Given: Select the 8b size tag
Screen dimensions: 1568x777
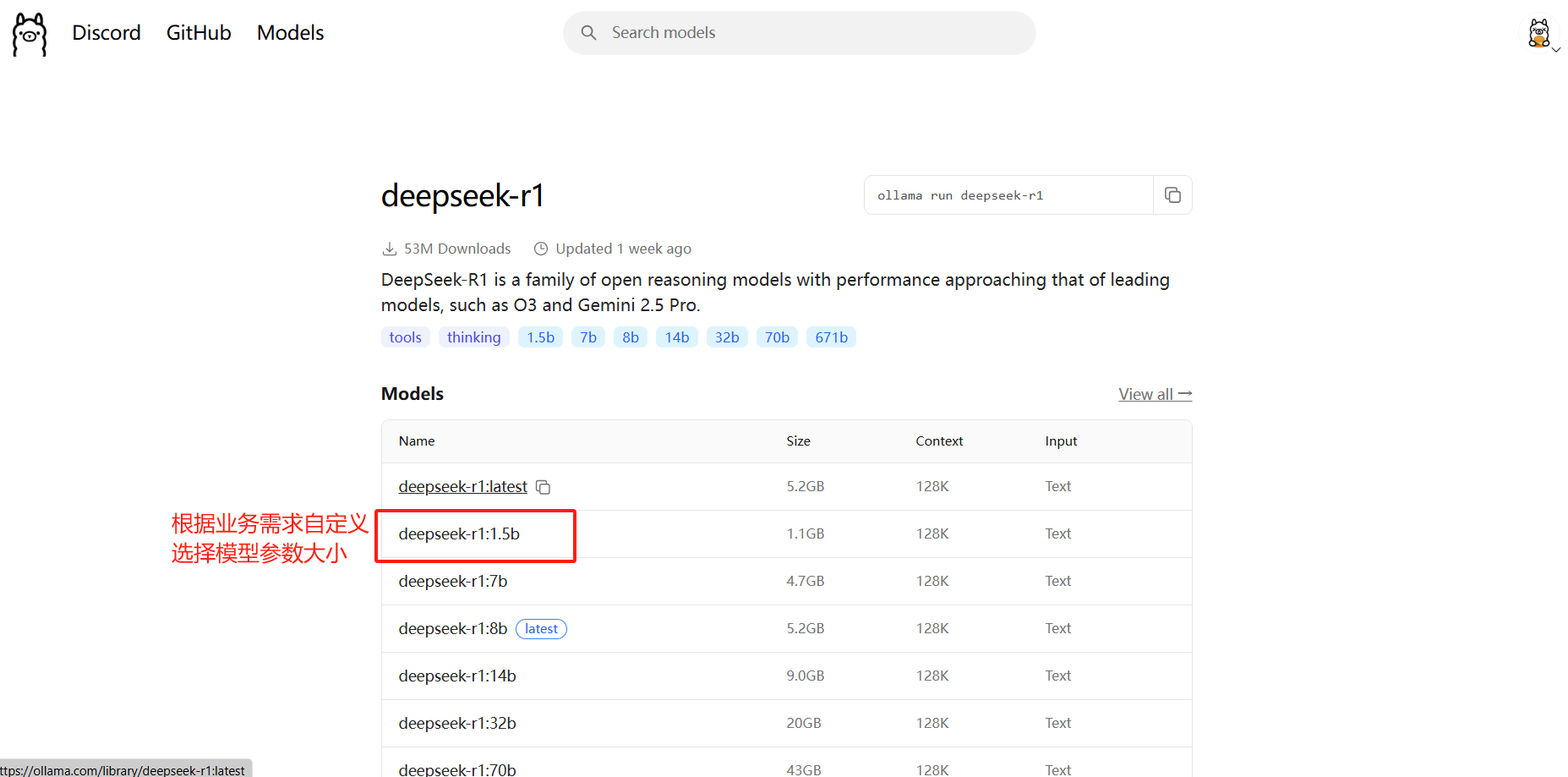Looking at the screenshot, I should coord(631,337).
